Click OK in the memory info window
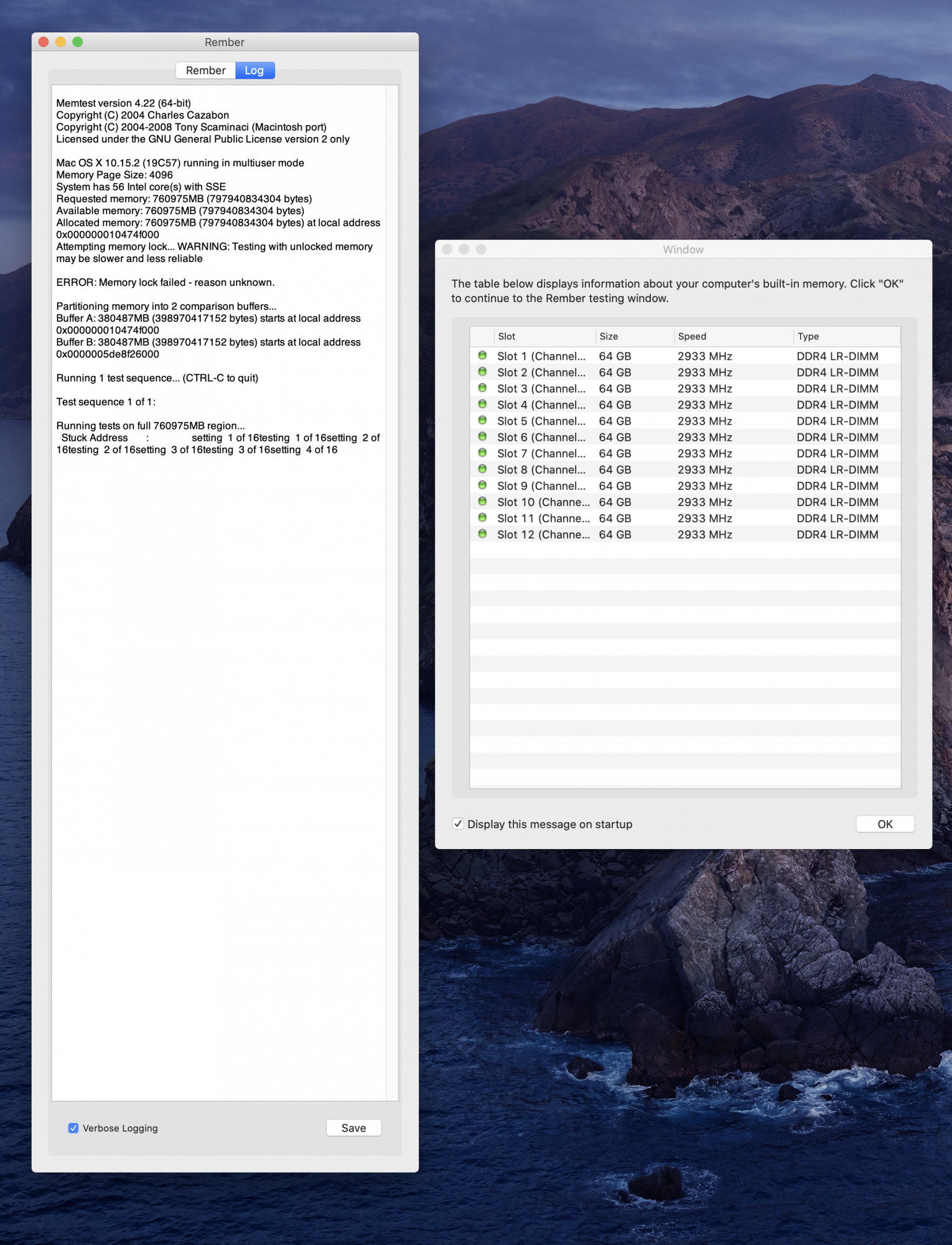 885,824
